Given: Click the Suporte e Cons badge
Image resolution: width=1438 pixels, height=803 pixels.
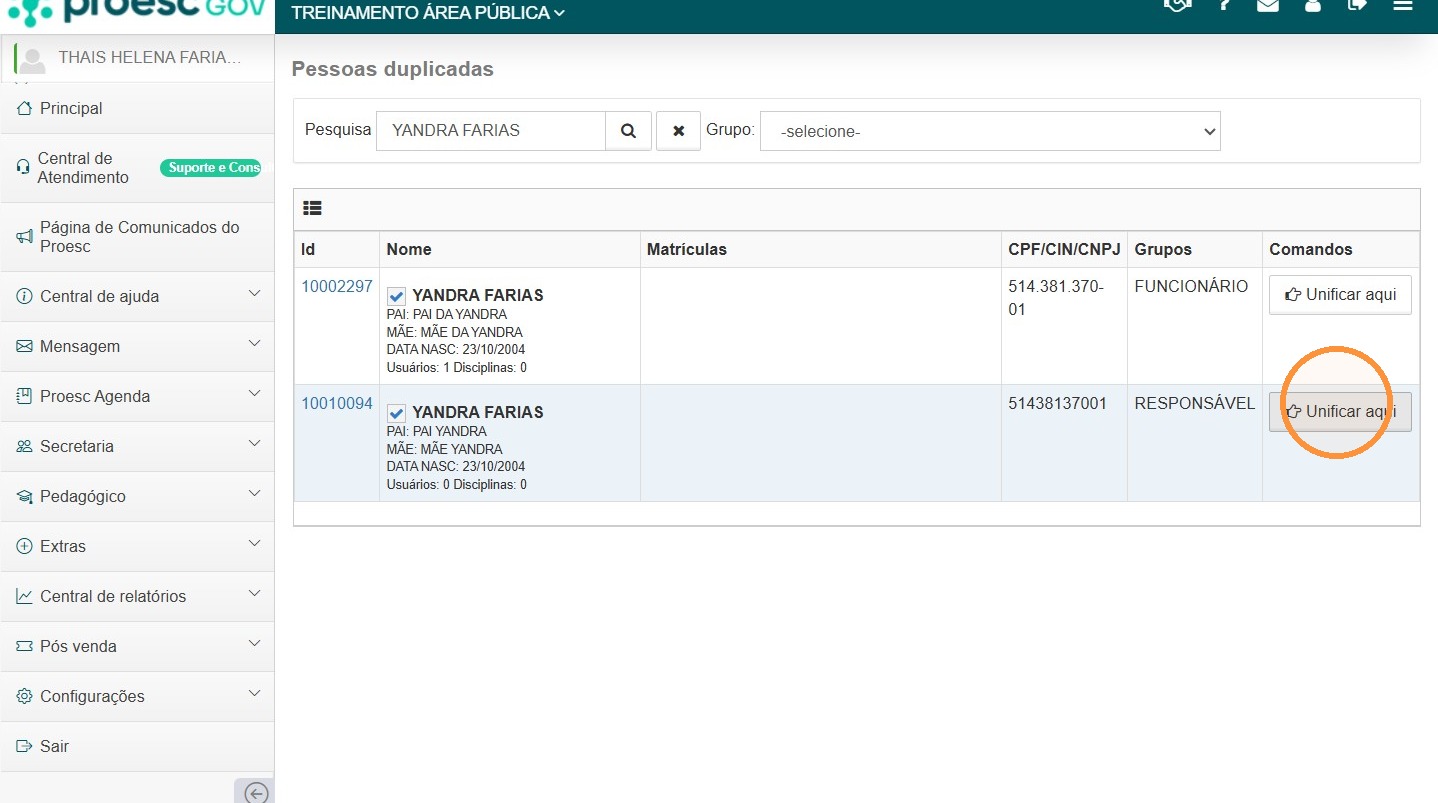Looking at the screenshot, I should click(x=210, y=168).
